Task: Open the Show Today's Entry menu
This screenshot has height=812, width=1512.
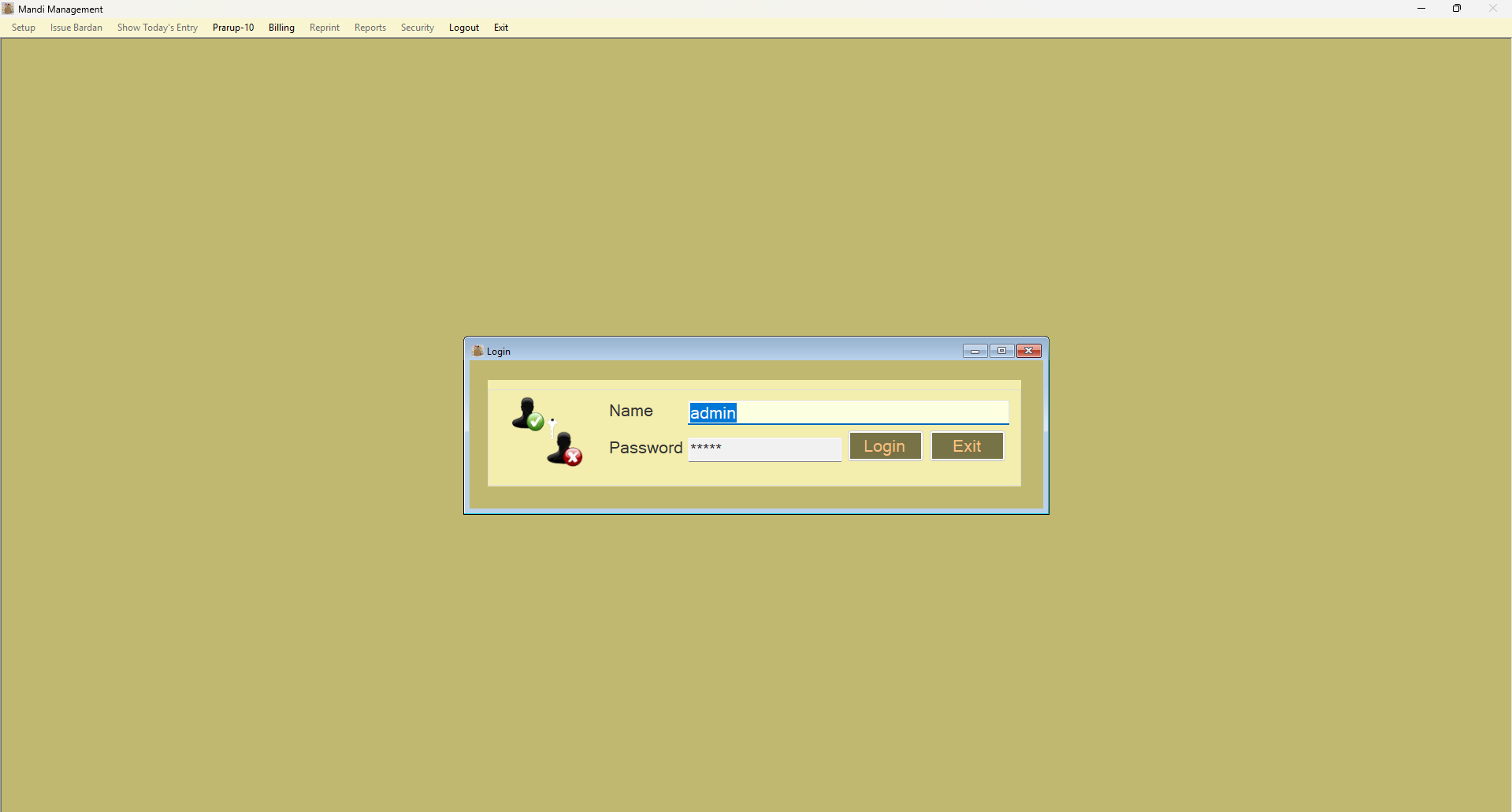Action: [x=158, y=28]
